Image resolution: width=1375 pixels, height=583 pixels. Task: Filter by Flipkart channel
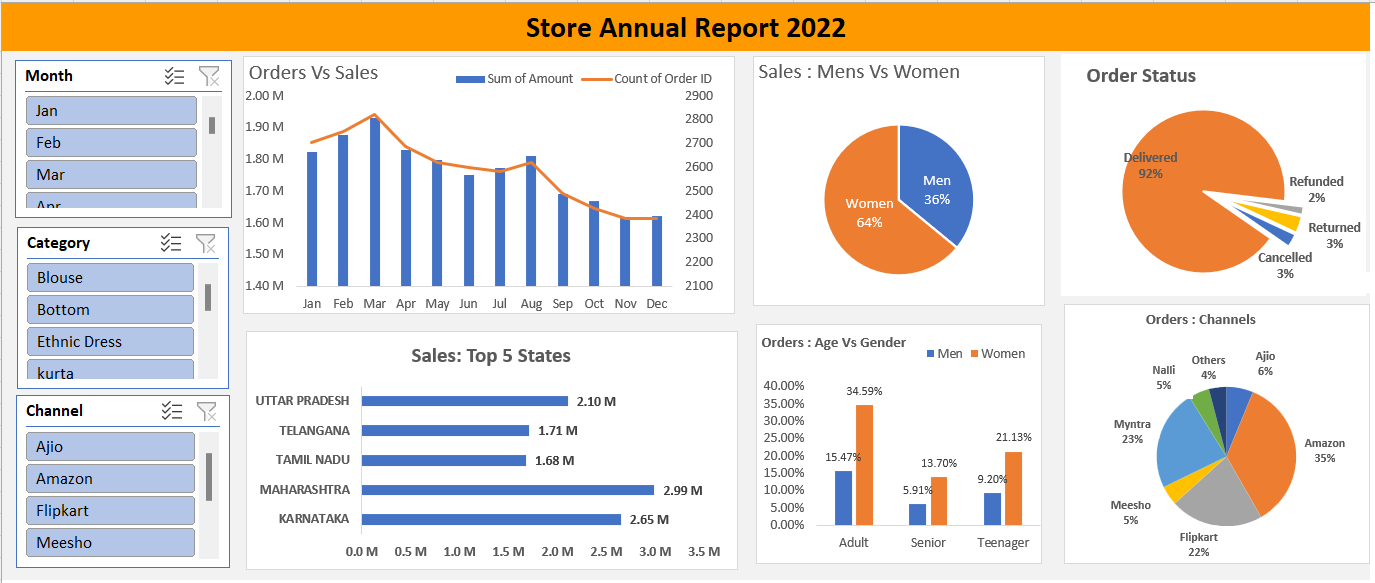[x=110, y=510]
